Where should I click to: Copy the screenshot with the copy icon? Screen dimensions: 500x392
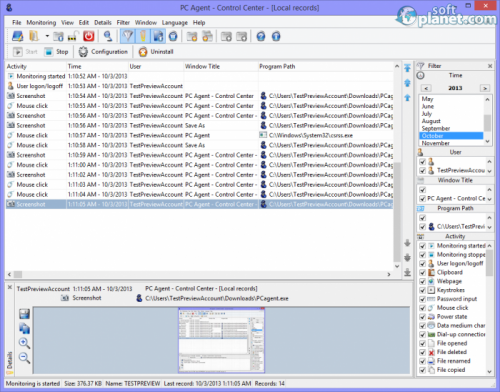[24, 328]
